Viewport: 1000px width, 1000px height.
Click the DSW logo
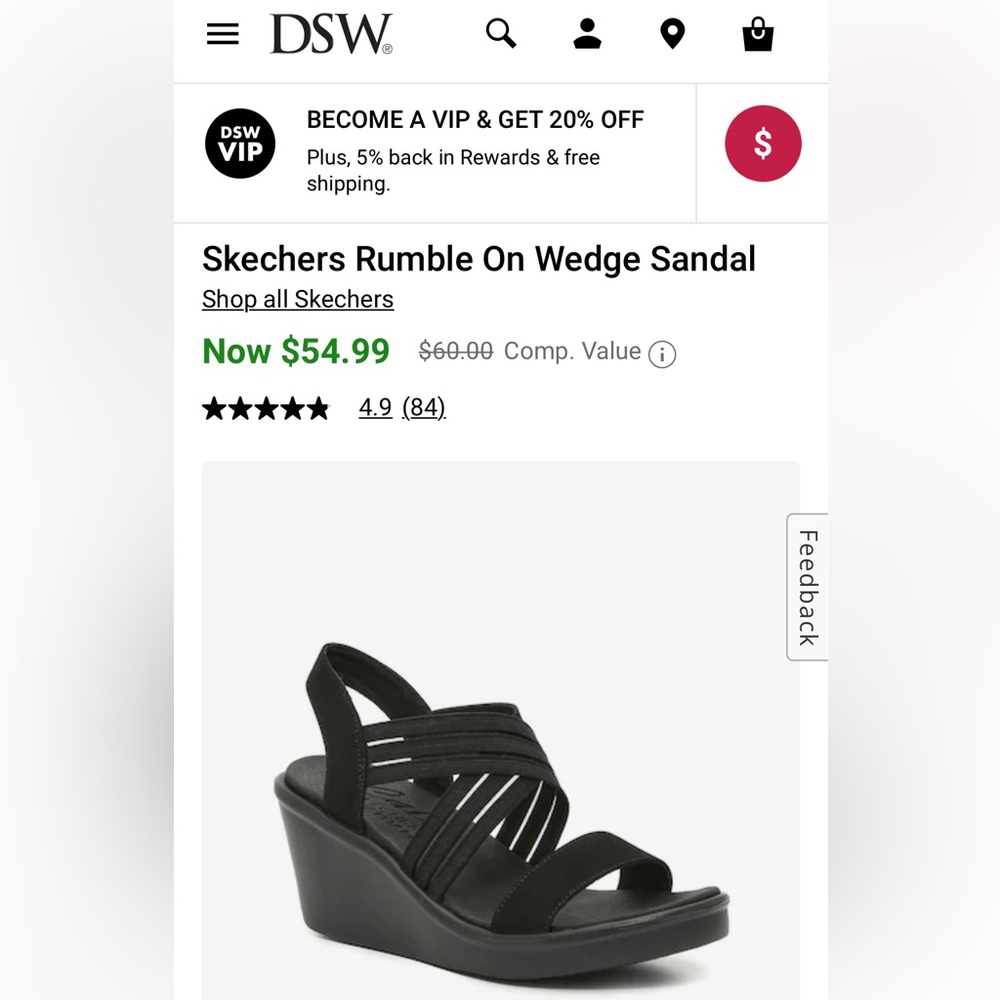click(330, 33)
